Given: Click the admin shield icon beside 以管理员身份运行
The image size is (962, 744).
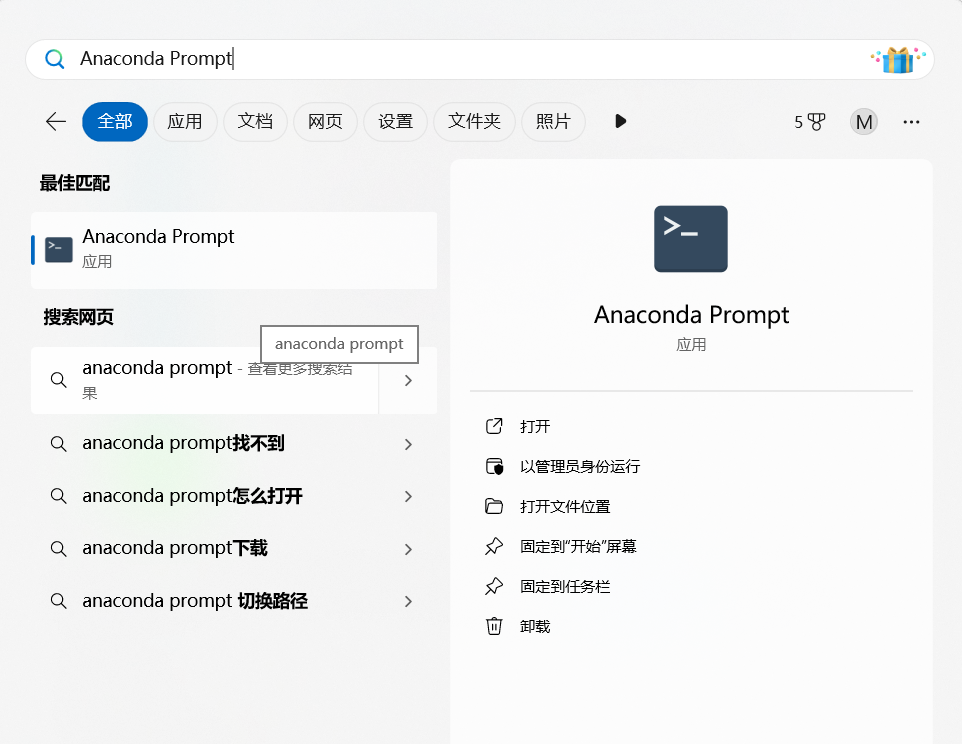Looking at the screenshot, I should click(x=494, y=466).
